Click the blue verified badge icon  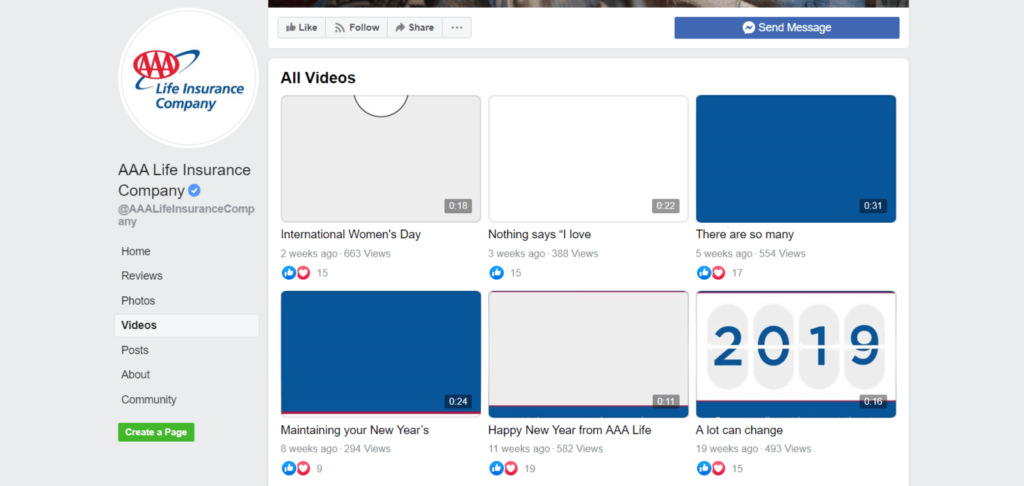[196, 190]
